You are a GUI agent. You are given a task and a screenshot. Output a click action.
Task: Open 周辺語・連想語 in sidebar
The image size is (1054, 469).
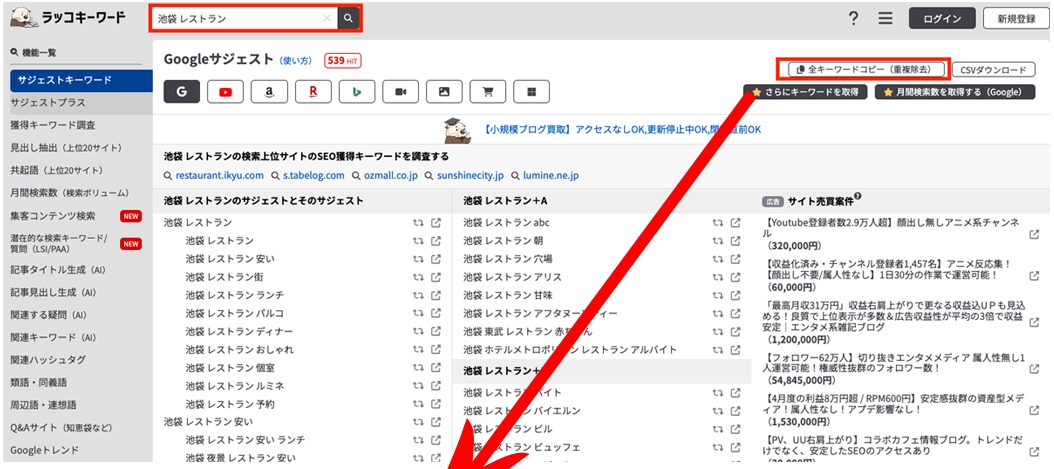[43, 405]
